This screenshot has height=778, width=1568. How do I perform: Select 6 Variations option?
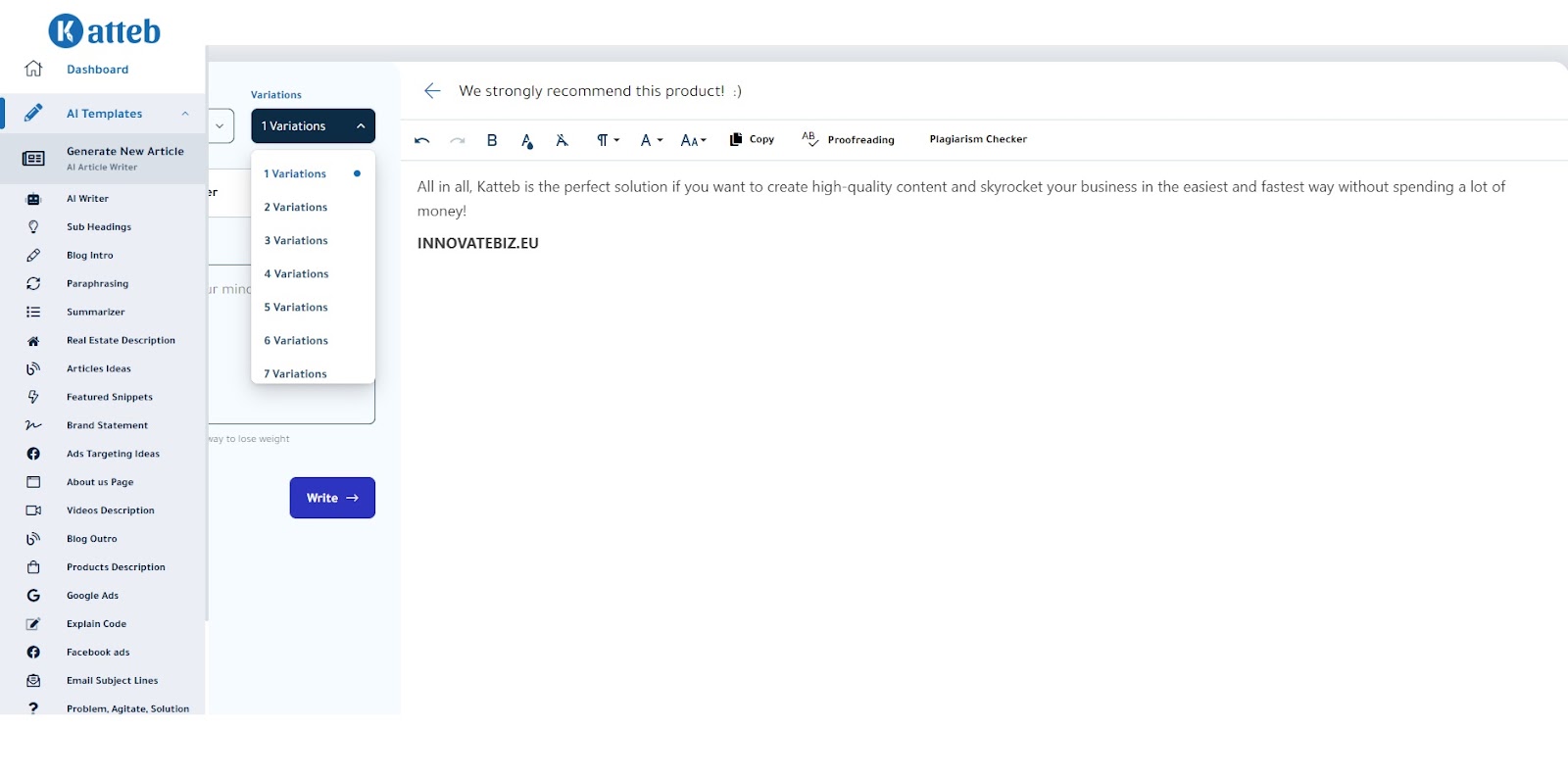[313, 341]
